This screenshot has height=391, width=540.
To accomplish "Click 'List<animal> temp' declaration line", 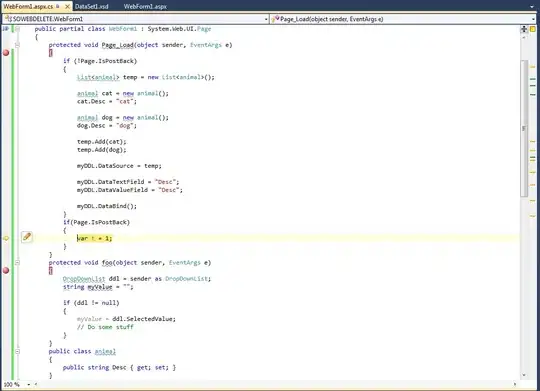I will click(146, 77).
